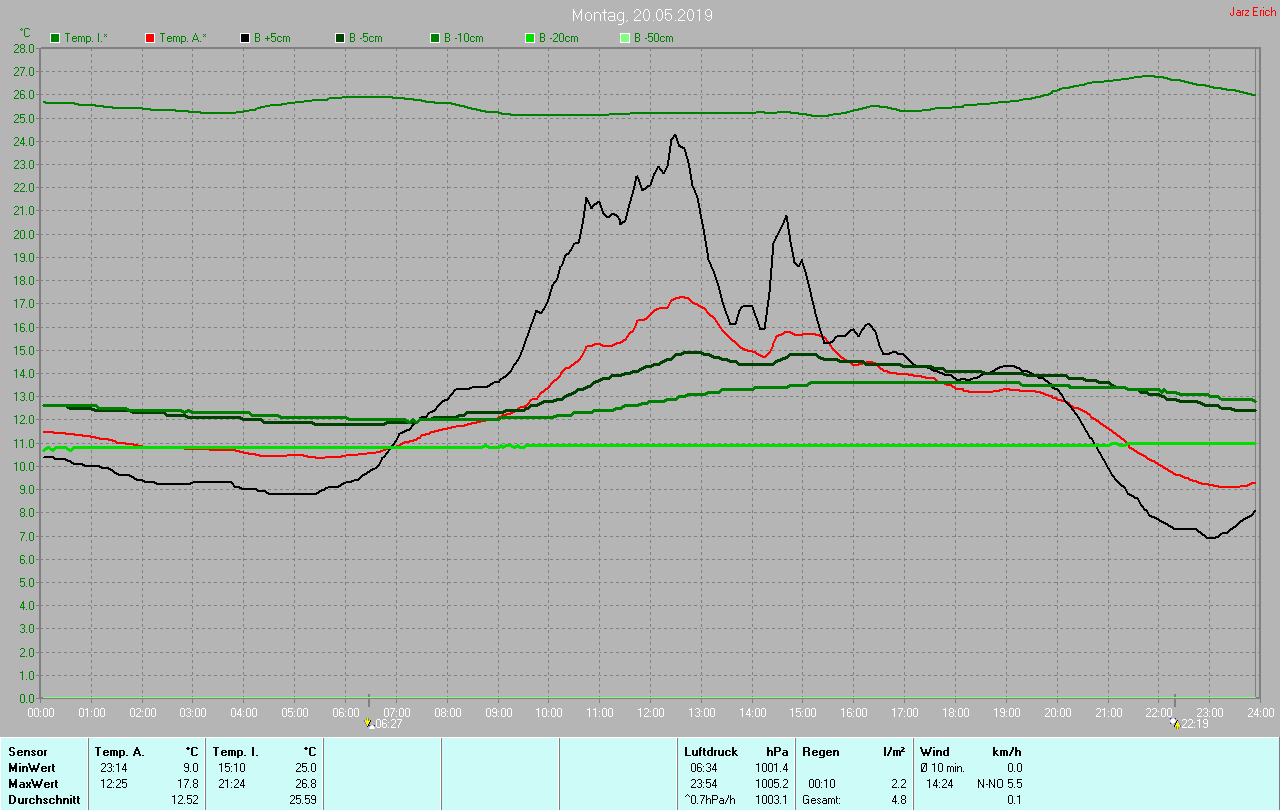Click the sunrise icon at 06:27
1280x810 pixels.
pyautogui.click(x=369, y=723)
